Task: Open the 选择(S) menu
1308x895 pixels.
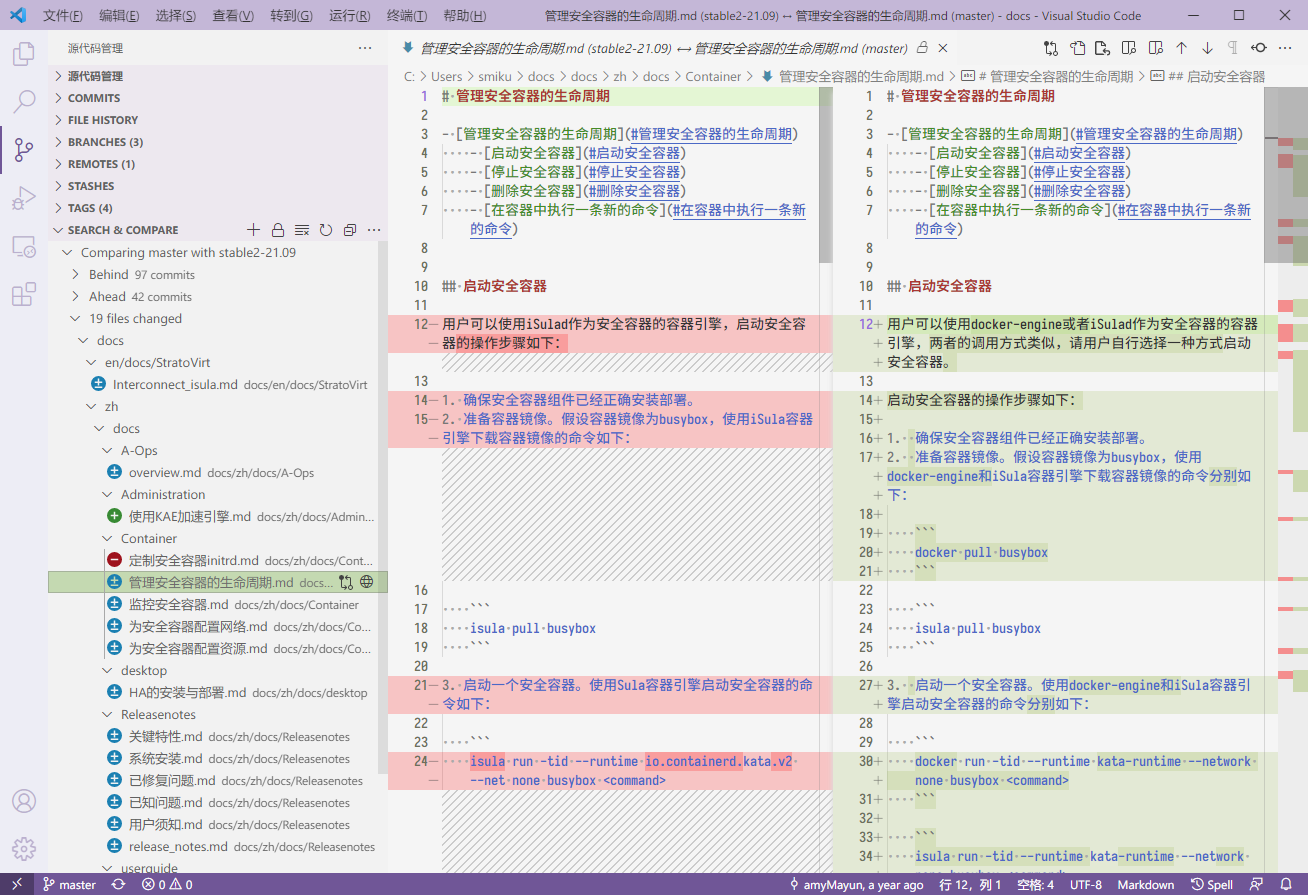Action: (176, 16)
